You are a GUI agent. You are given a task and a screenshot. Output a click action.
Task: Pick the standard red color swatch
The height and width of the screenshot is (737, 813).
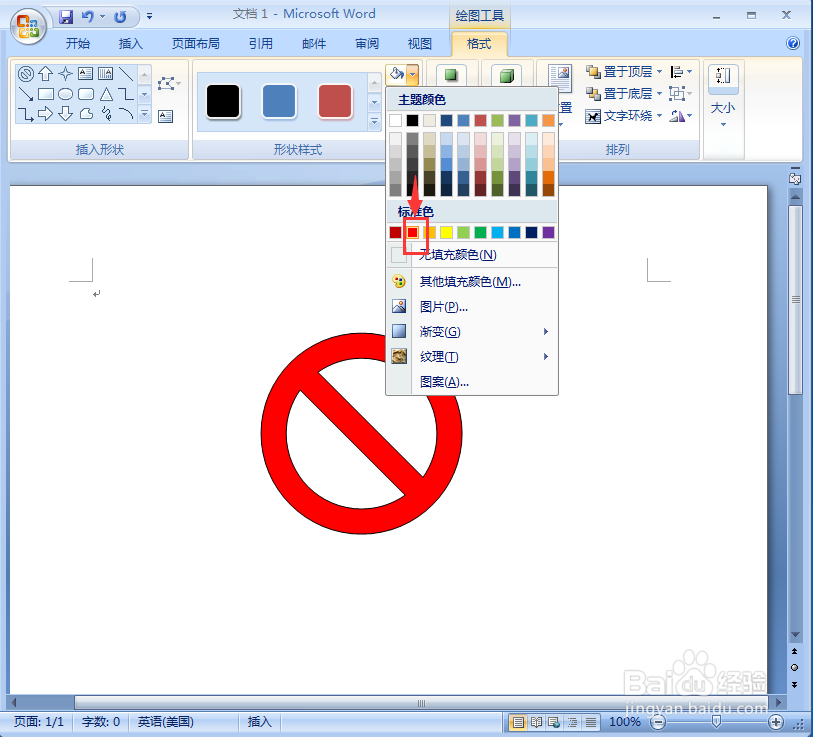tap(412, 232)
